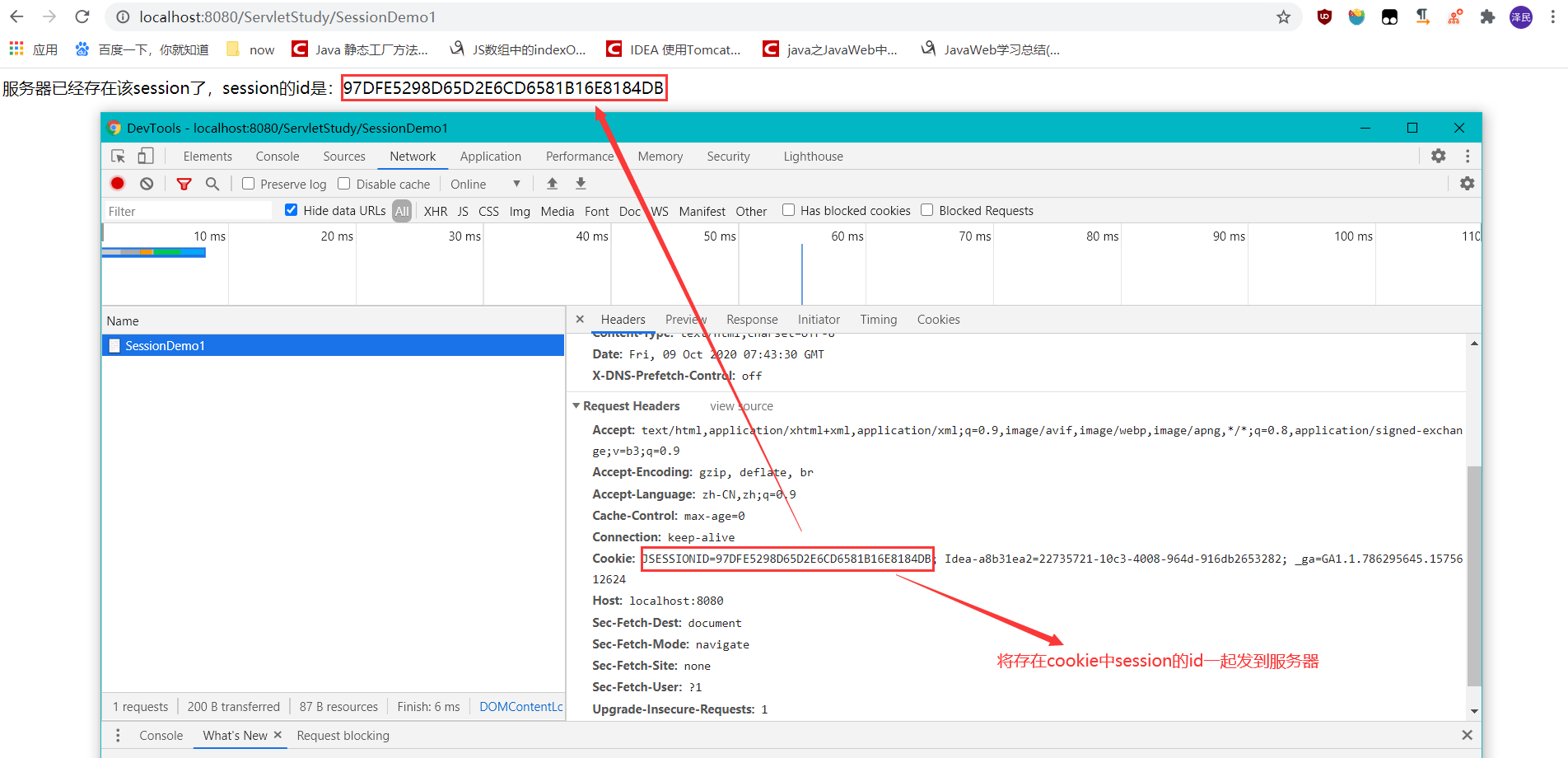Image resolution: width=1568 pixels, height=758 pixels.
Task: Export HAR file with download arrow
Action: pos(581,184)
